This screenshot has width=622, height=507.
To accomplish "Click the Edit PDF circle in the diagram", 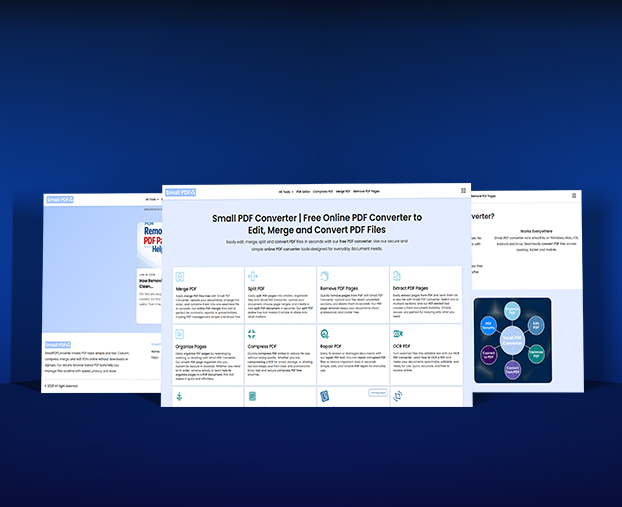I will (536, 325).
